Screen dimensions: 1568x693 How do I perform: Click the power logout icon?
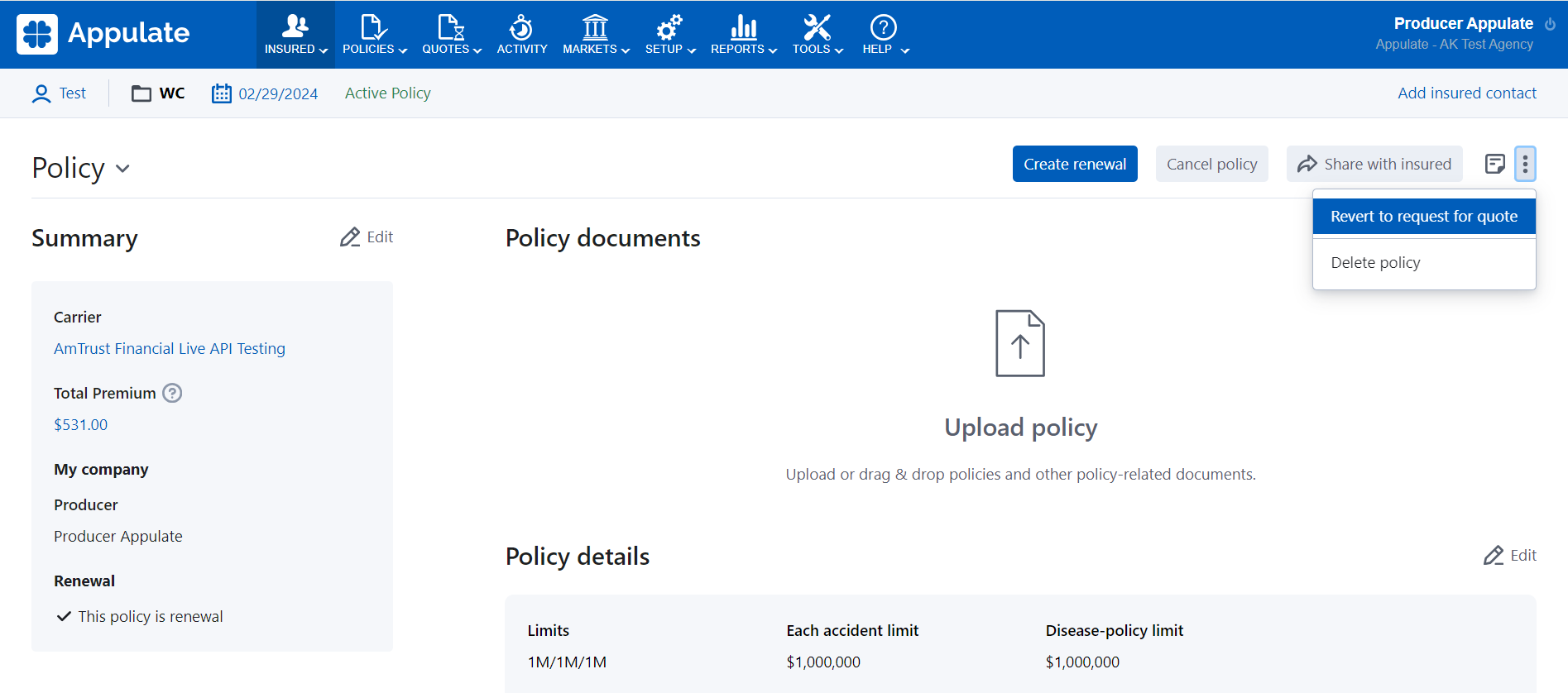(x=1550, y=24)
